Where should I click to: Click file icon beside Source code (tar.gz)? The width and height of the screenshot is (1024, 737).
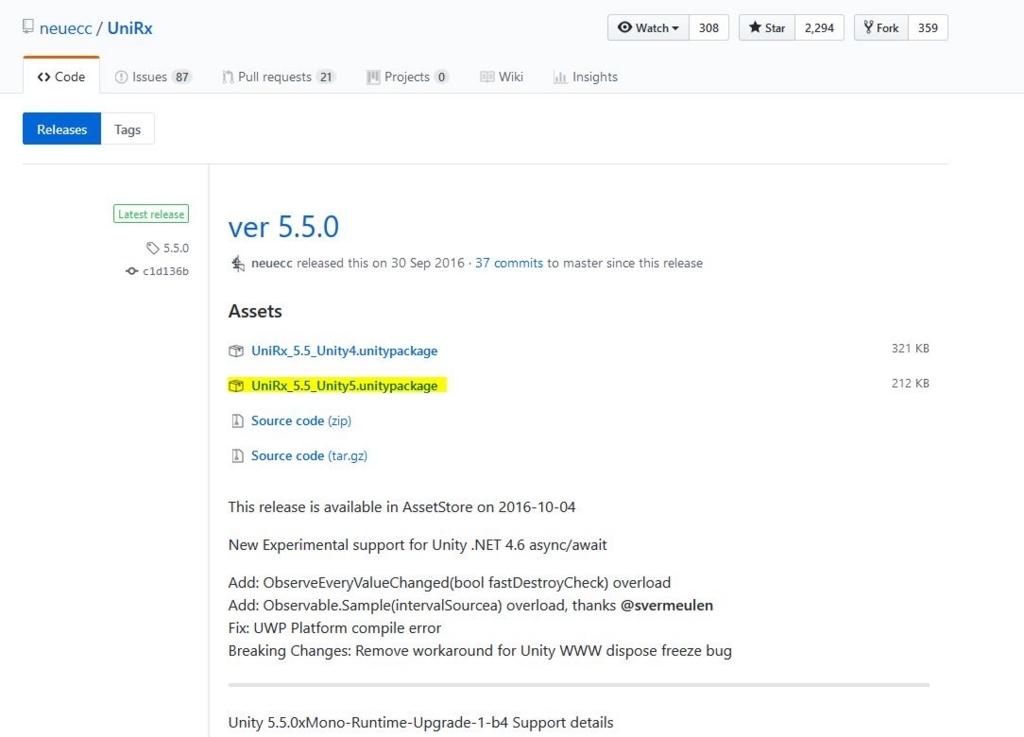pos(237,456)
